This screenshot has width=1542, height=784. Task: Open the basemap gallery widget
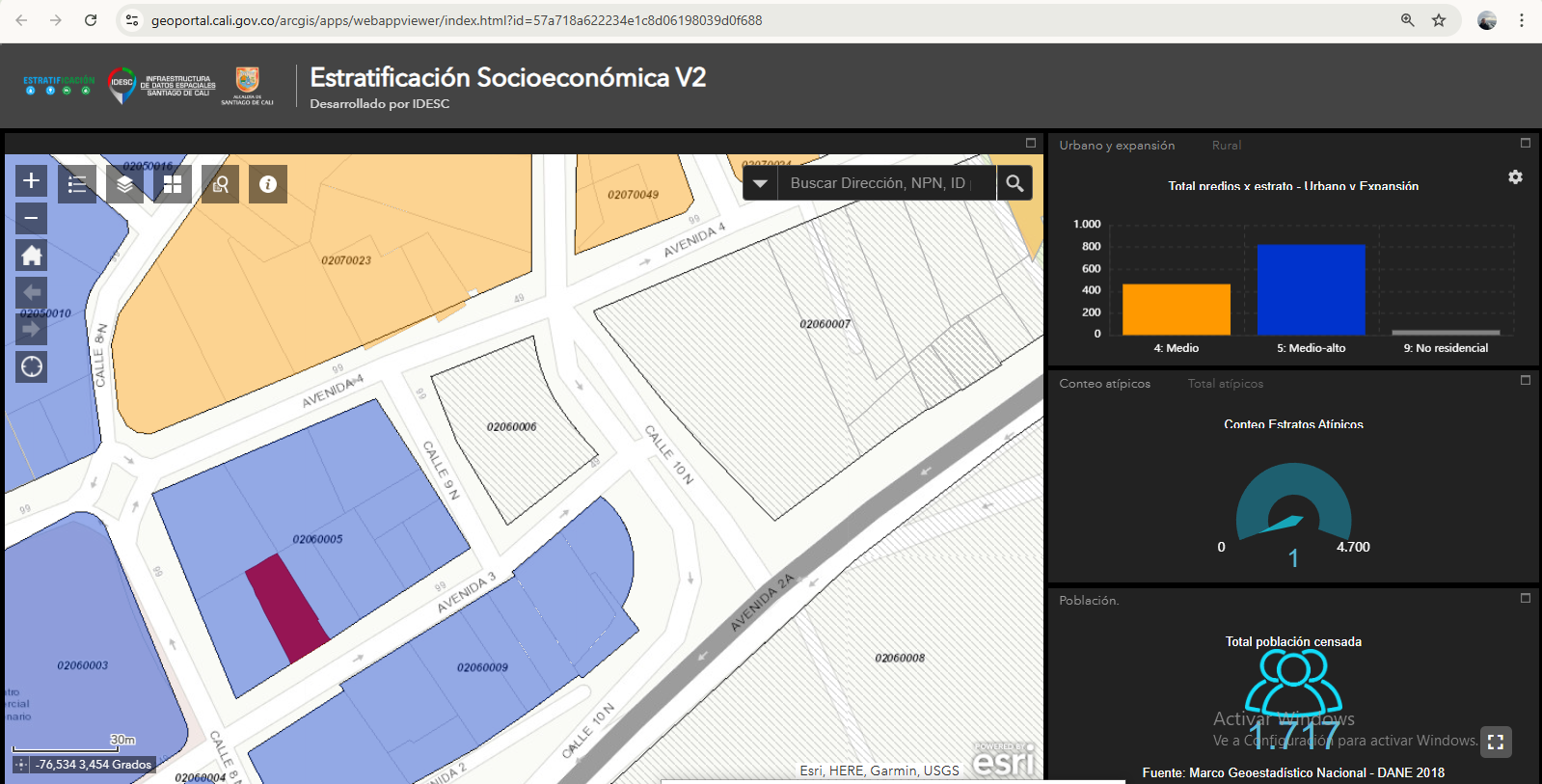click(x=173, y=184)
